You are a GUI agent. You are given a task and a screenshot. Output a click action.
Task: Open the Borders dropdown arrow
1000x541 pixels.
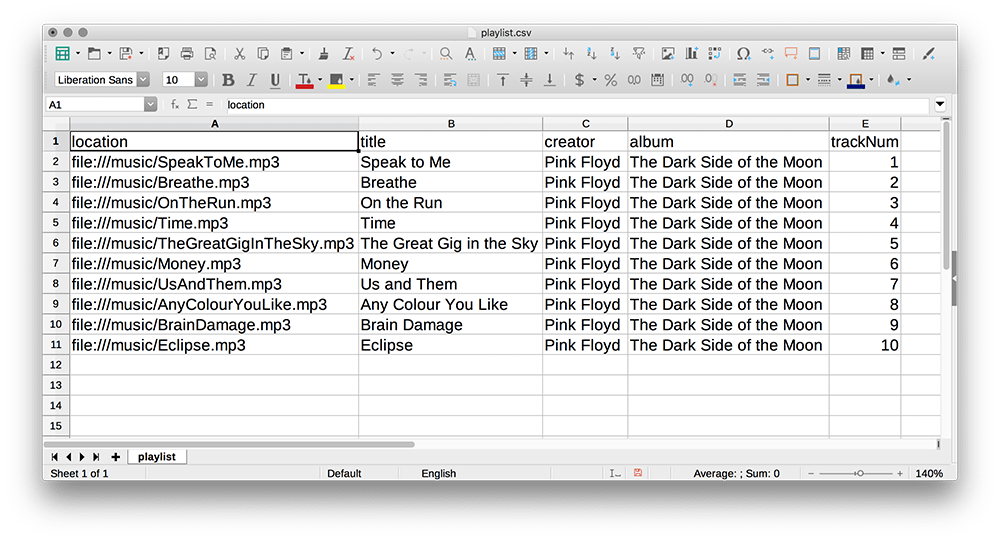click(x=807, y=80)
